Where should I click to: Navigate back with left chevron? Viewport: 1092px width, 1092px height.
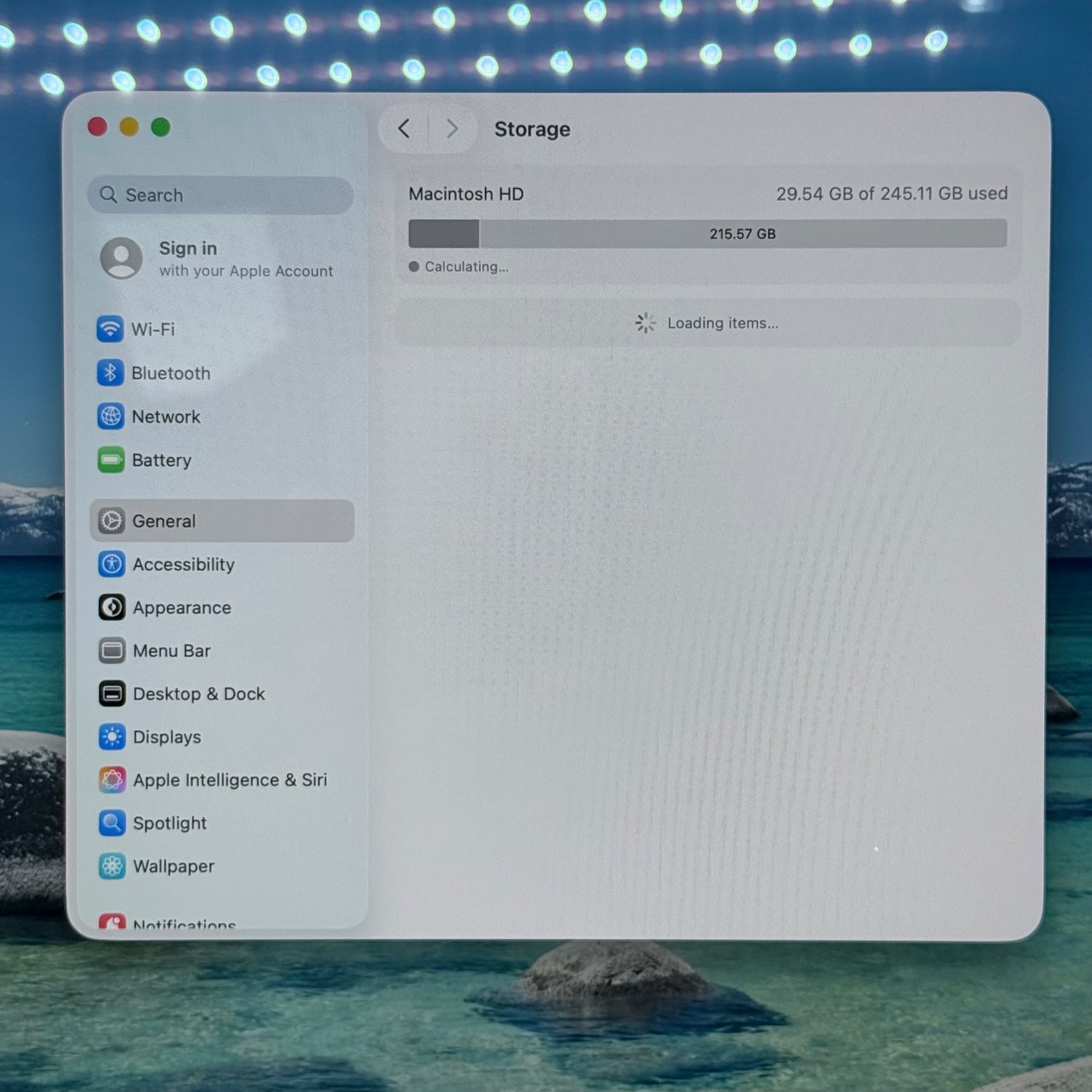pos(404,129)
